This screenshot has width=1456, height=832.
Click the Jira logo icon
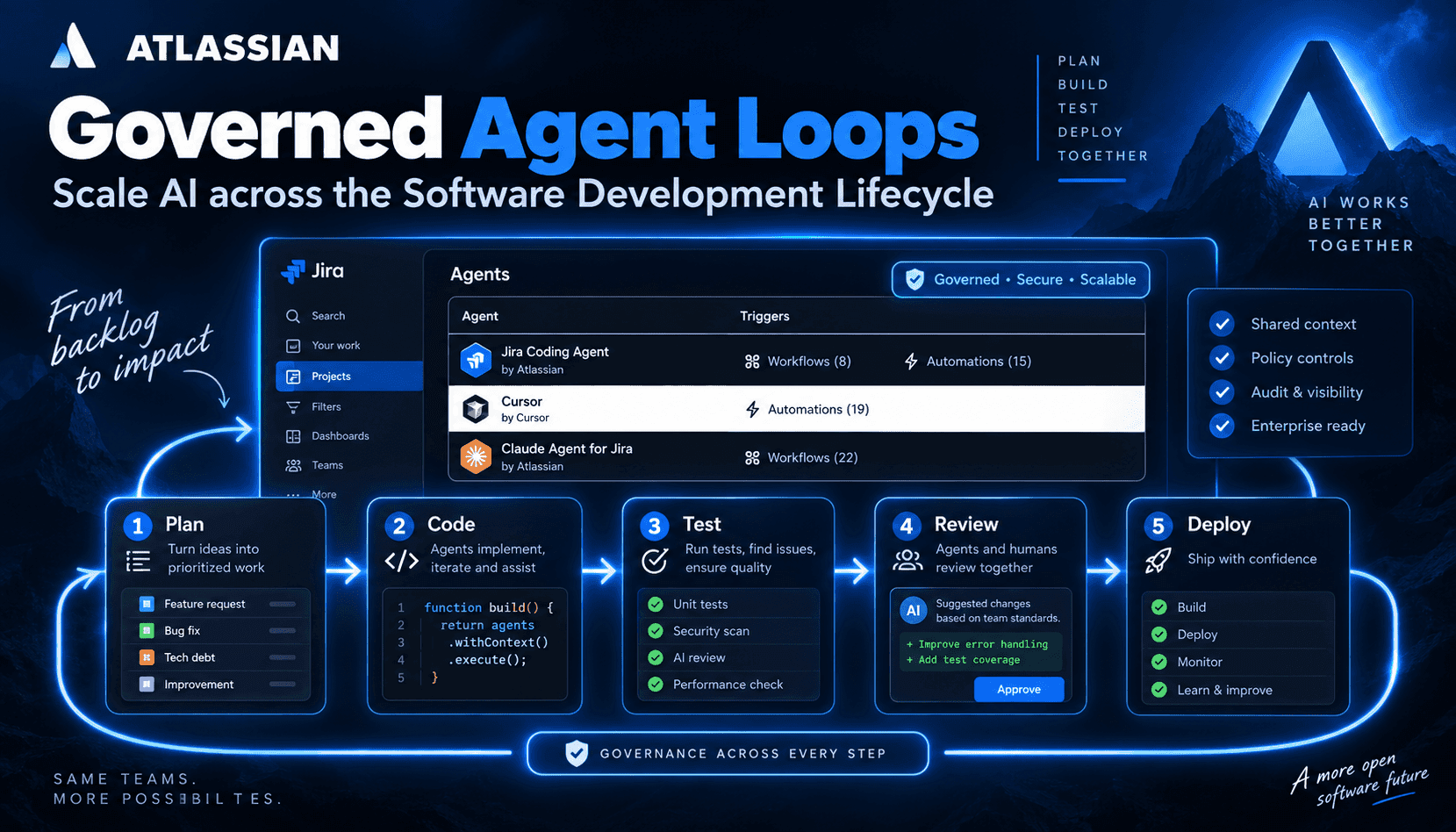coord(292,271)
